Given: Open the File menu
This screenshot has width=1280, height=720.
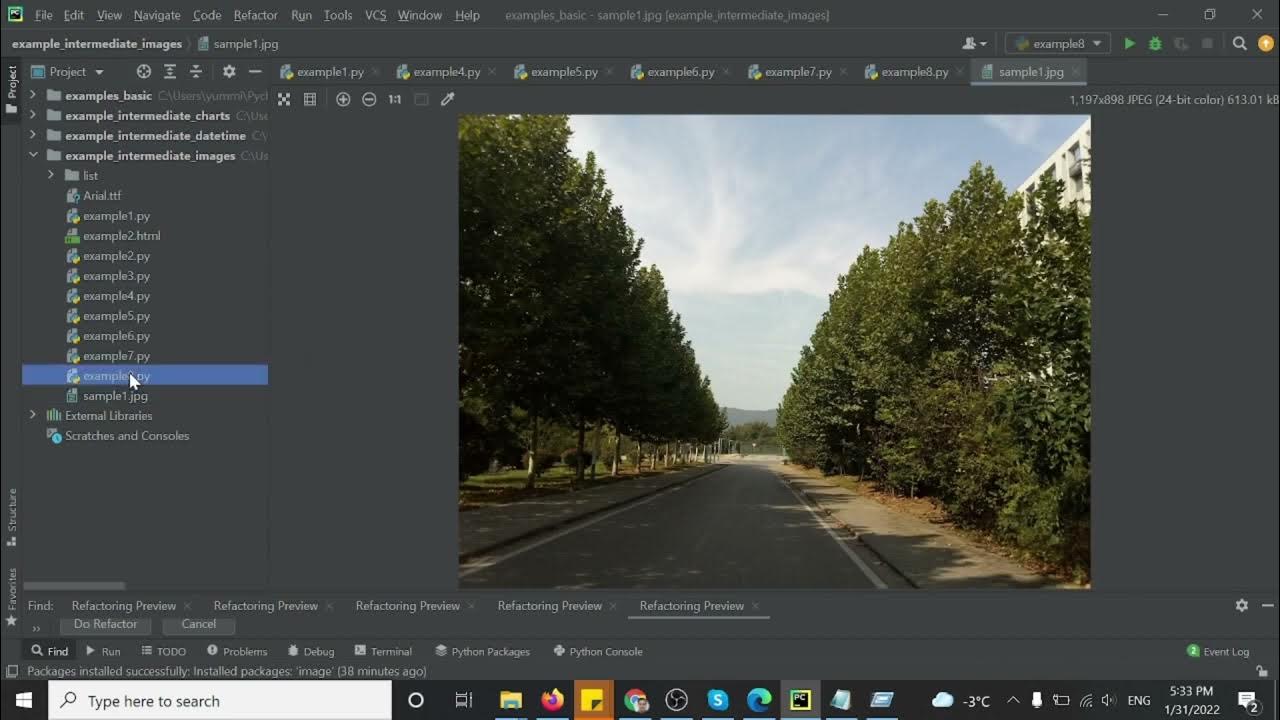Looking at the screenshot, I should [x=44, y=15].
